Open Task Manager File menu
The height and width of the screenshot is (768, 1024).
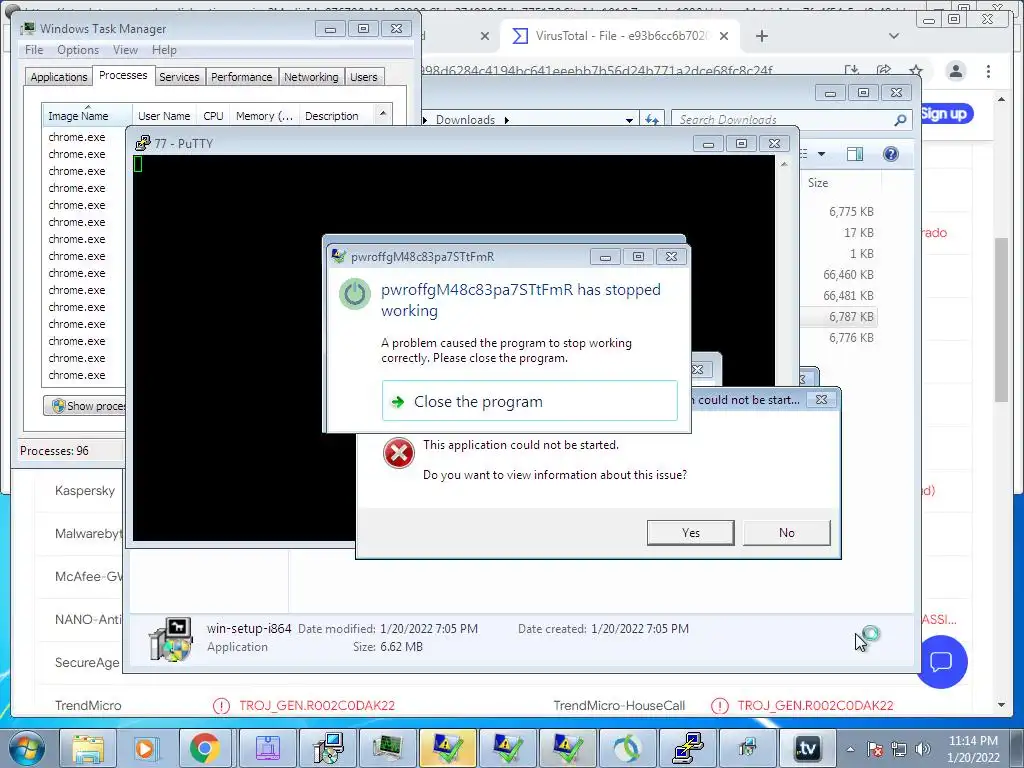34,50
